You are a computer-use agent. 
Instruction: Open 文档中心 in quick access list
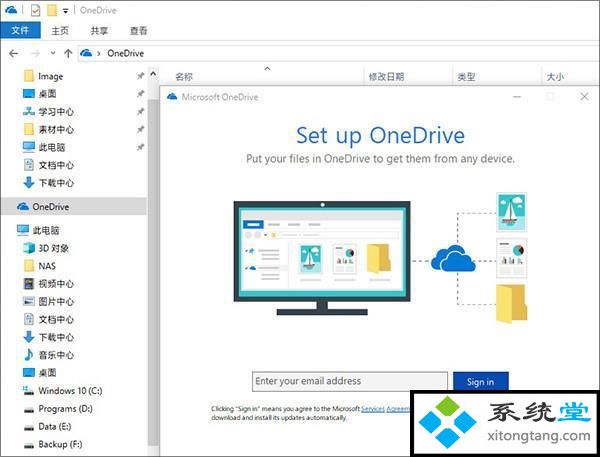[x=56, y=165]
